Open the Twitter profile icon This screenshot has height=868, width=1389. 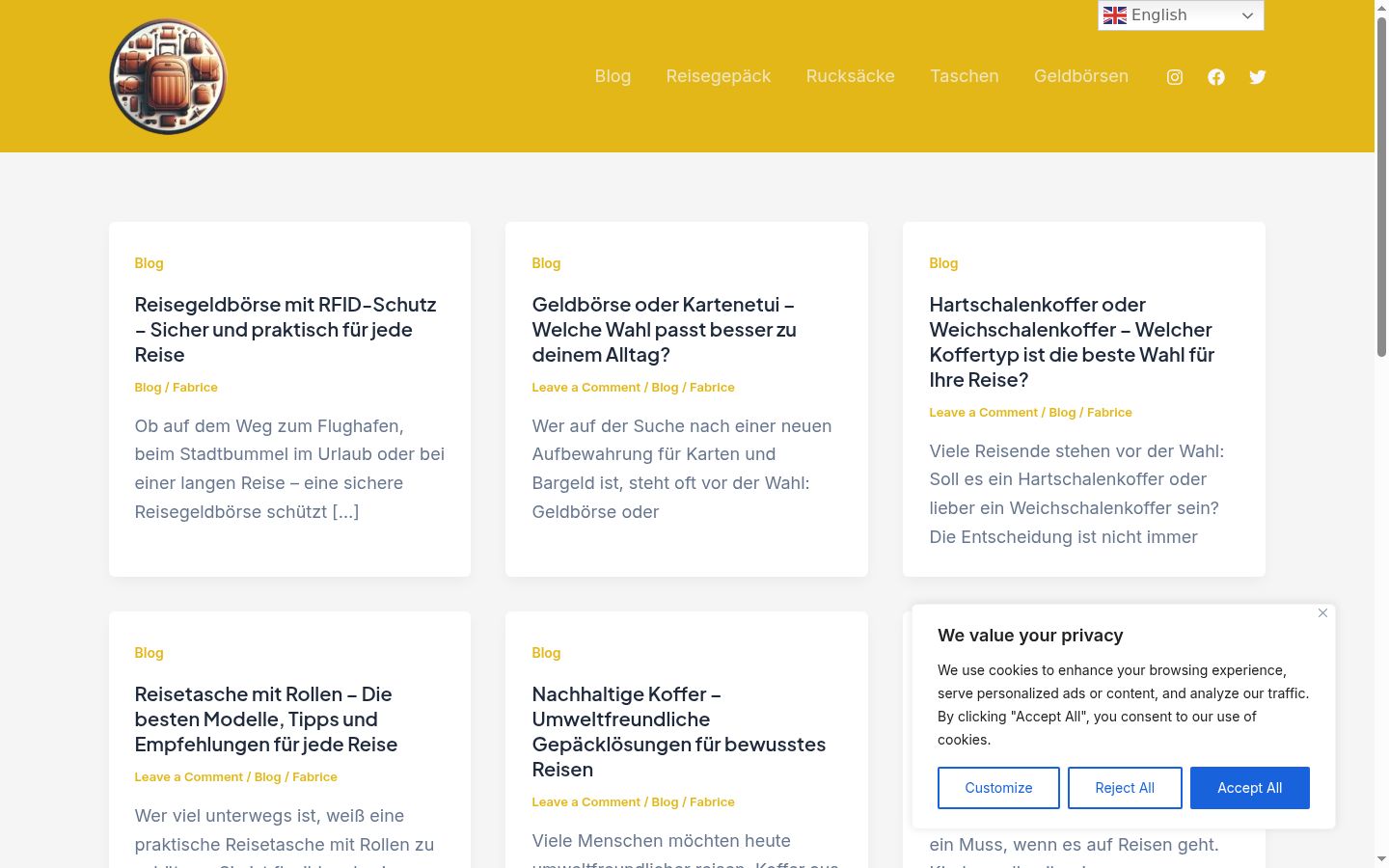tap(1258, 77)
